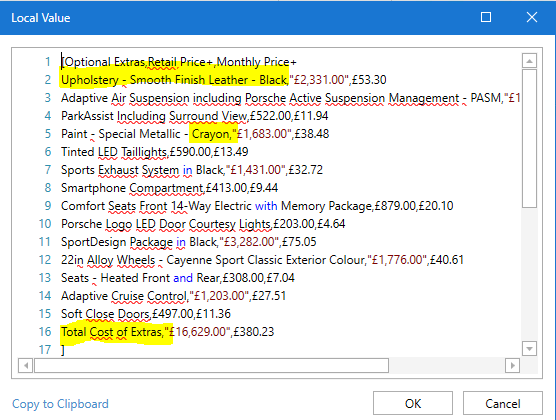Click the 'Optional Extras,Retail Price+' header line
Viewport: 556px width, 420px height.
[179, 62]
